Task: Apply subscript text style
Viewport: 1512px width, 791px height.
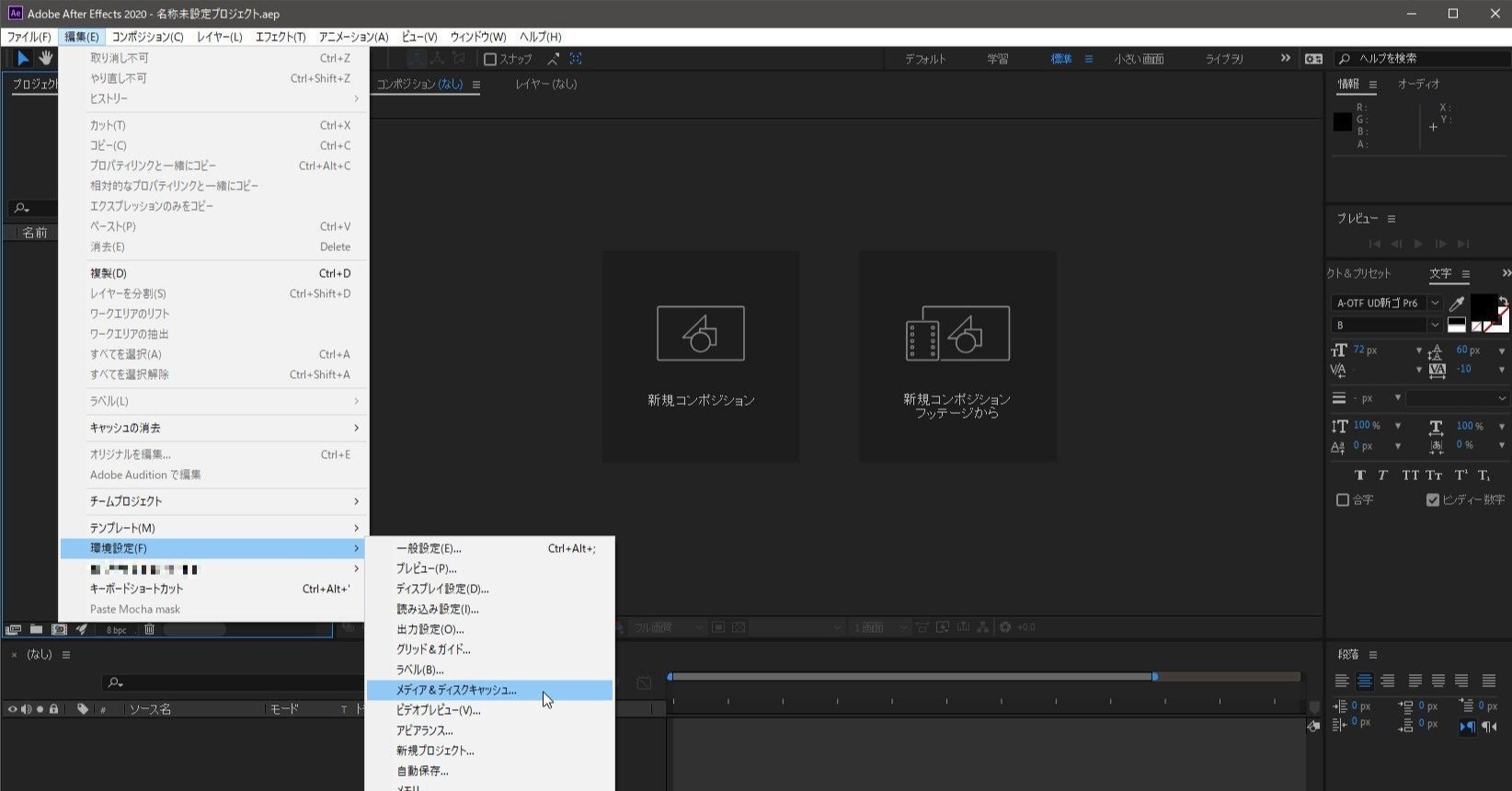Action: (x=1483, y=476)
